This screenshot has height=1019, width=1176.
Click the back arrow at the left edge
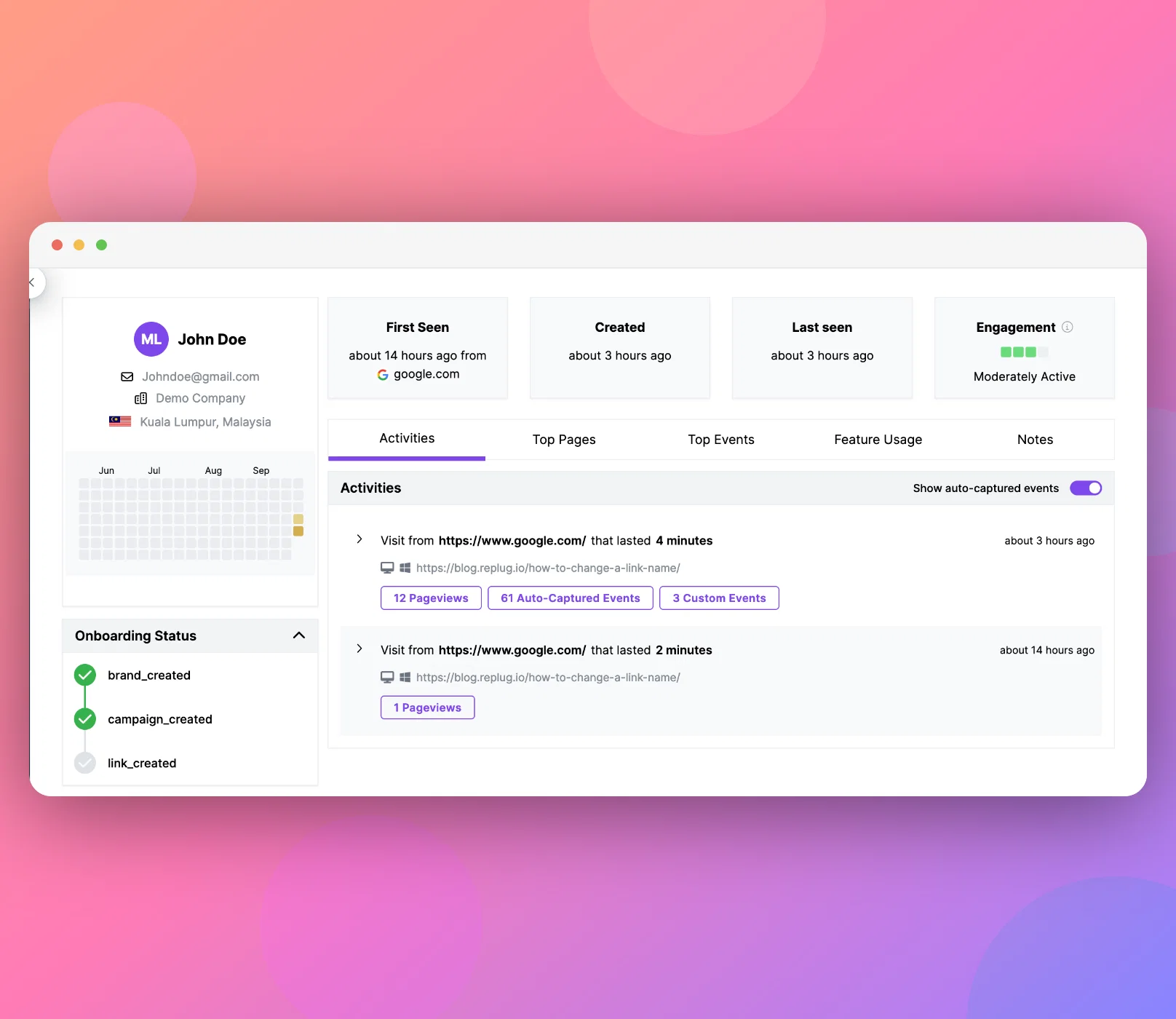[x=33, y=282]
